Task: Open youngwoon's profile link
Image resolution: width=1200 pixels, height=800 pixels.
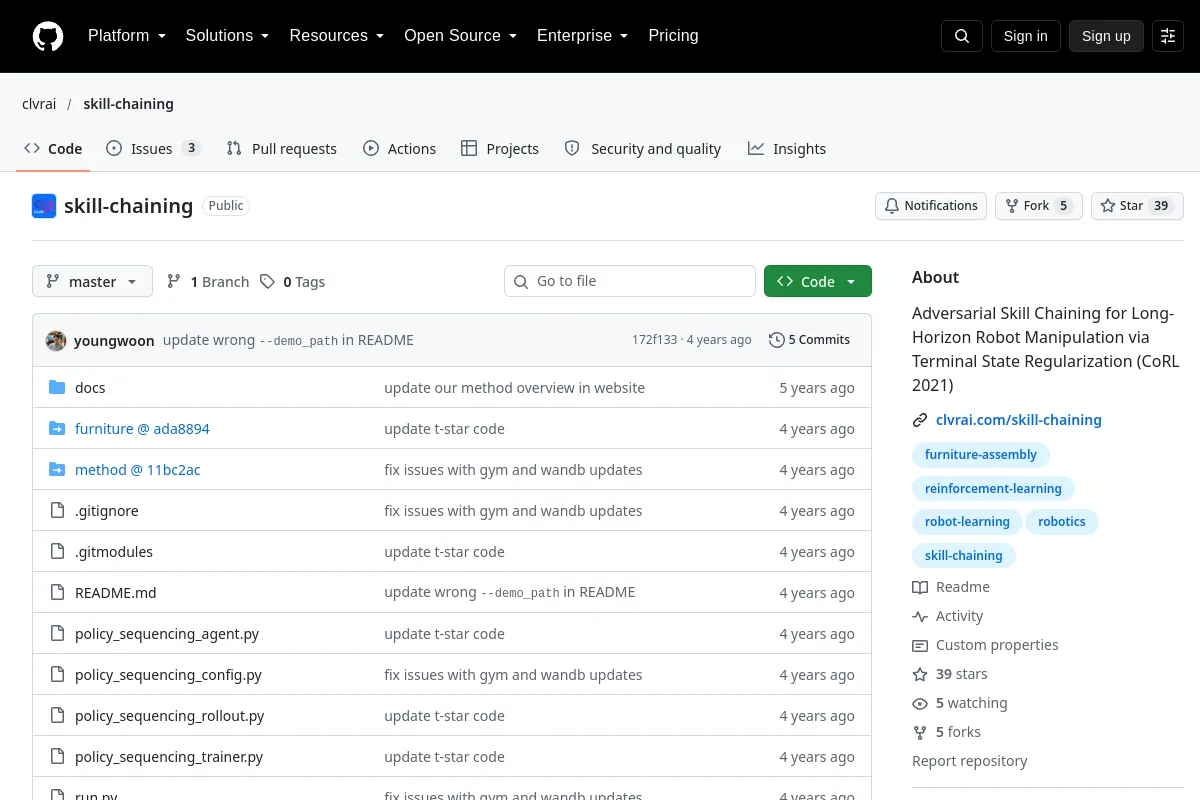Action: tap(114, 340)
